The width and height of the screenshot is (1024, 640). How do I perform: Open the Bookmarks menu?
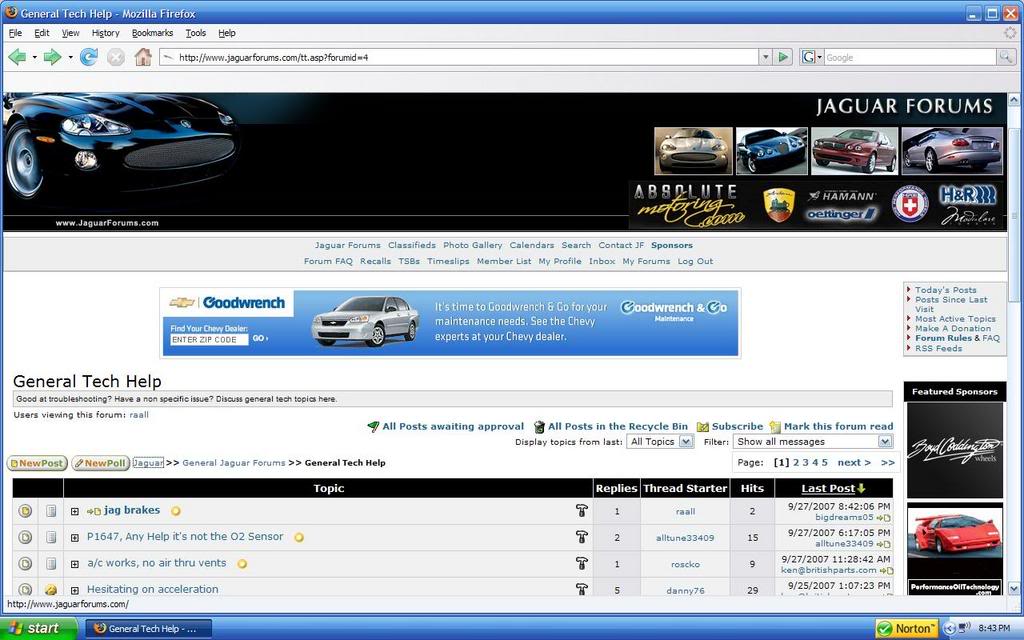tap(152, 33)
